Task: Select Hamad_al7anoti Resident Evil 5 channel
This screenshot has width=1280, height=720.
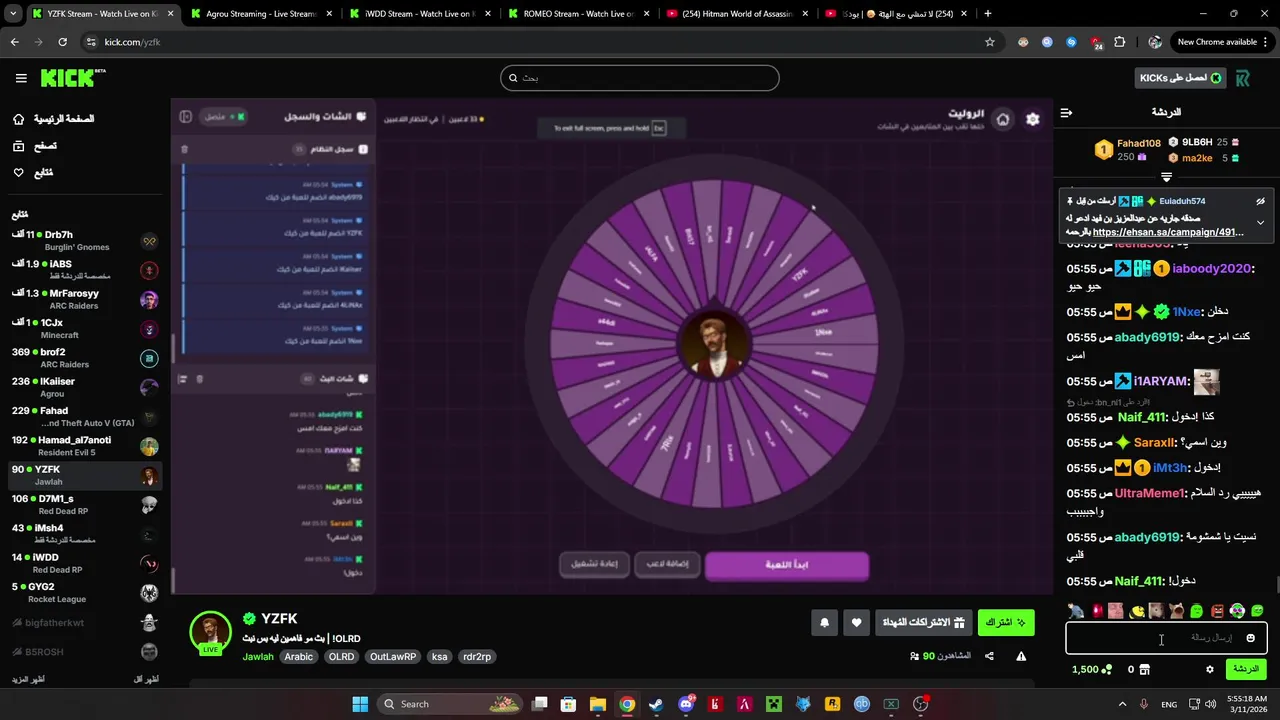Action: pyautogui.click(x=85, y=446)
